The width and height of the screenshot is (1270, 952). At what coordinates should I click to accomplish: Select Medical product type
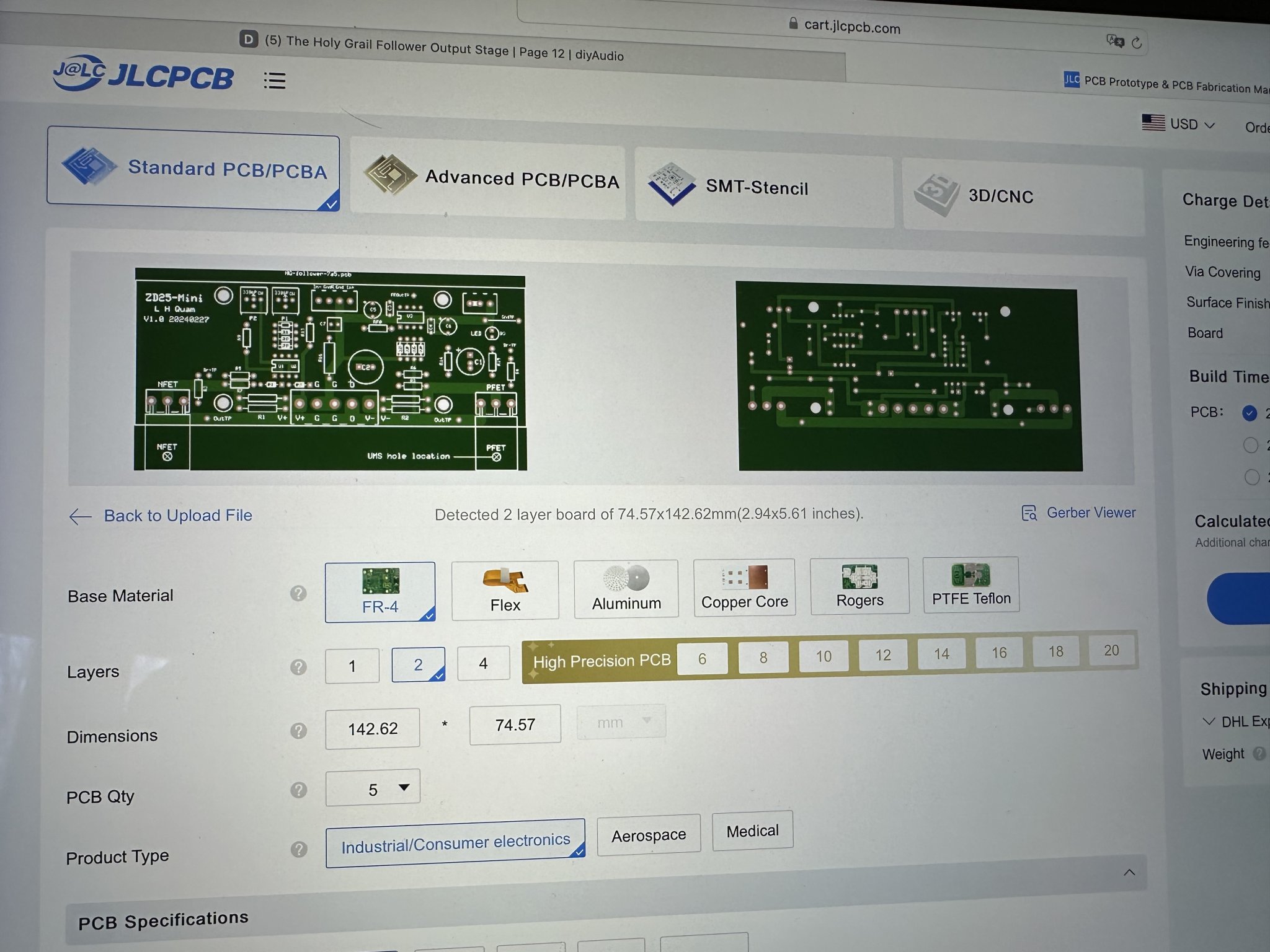(752, 831)
